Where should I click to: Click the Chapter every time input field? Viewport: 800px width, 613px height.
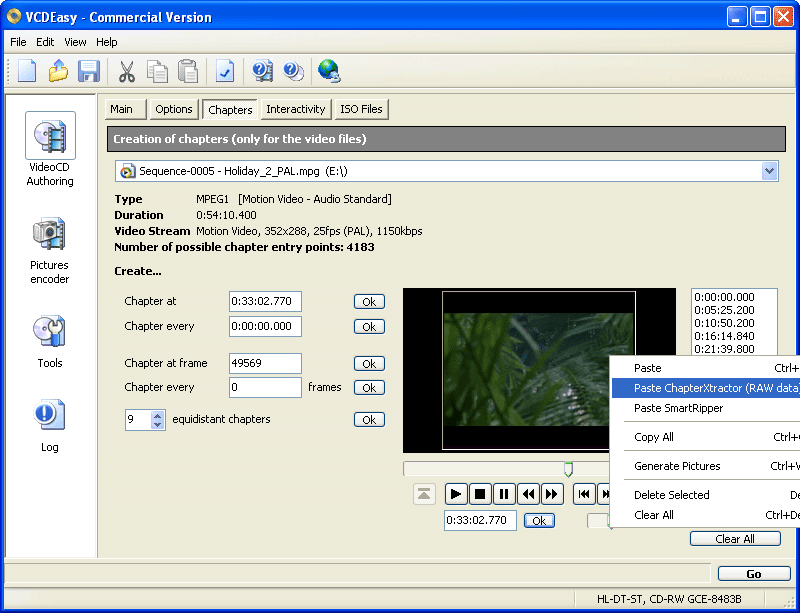click(x=265, y=326)
